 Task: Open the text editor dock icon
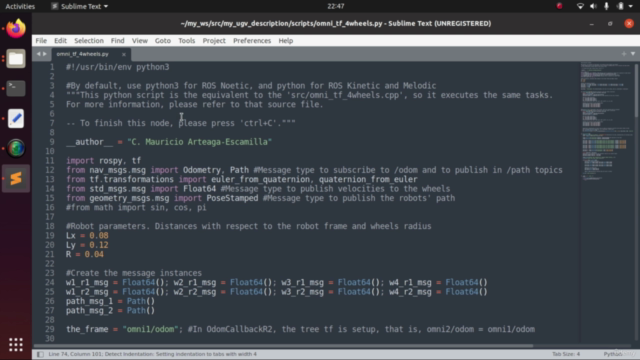(x=16, y=118)
